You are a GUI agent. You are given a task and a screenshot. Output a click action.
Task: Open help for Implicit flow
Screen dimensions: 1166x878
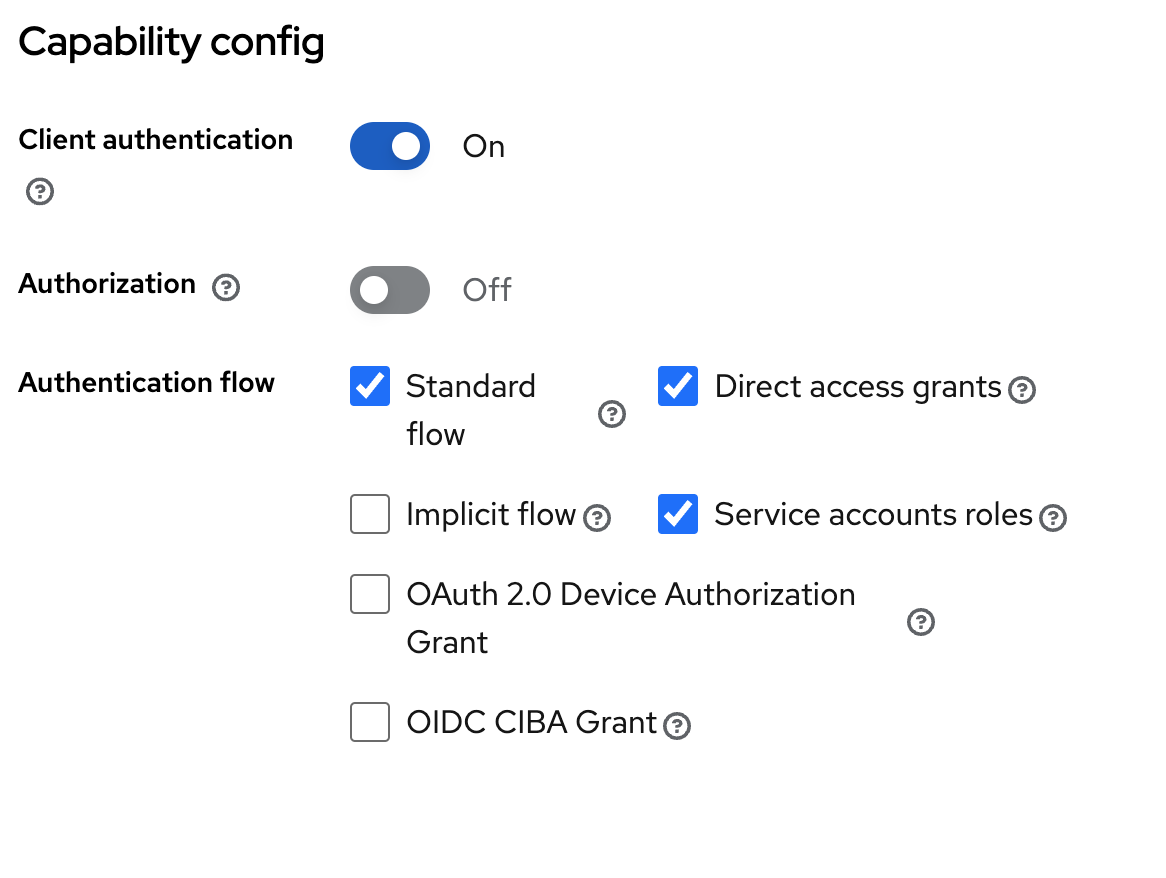click(x=597, y=517)
